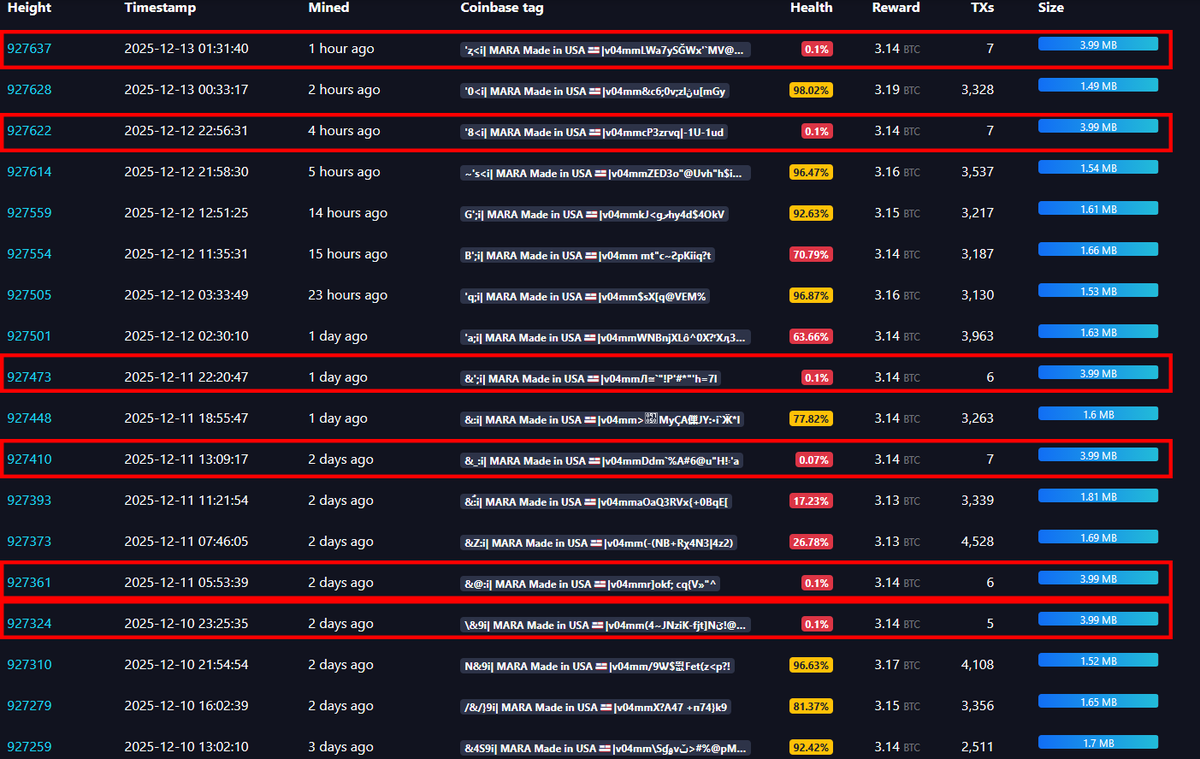Click the 92.42% health badge

coord(811,747)
